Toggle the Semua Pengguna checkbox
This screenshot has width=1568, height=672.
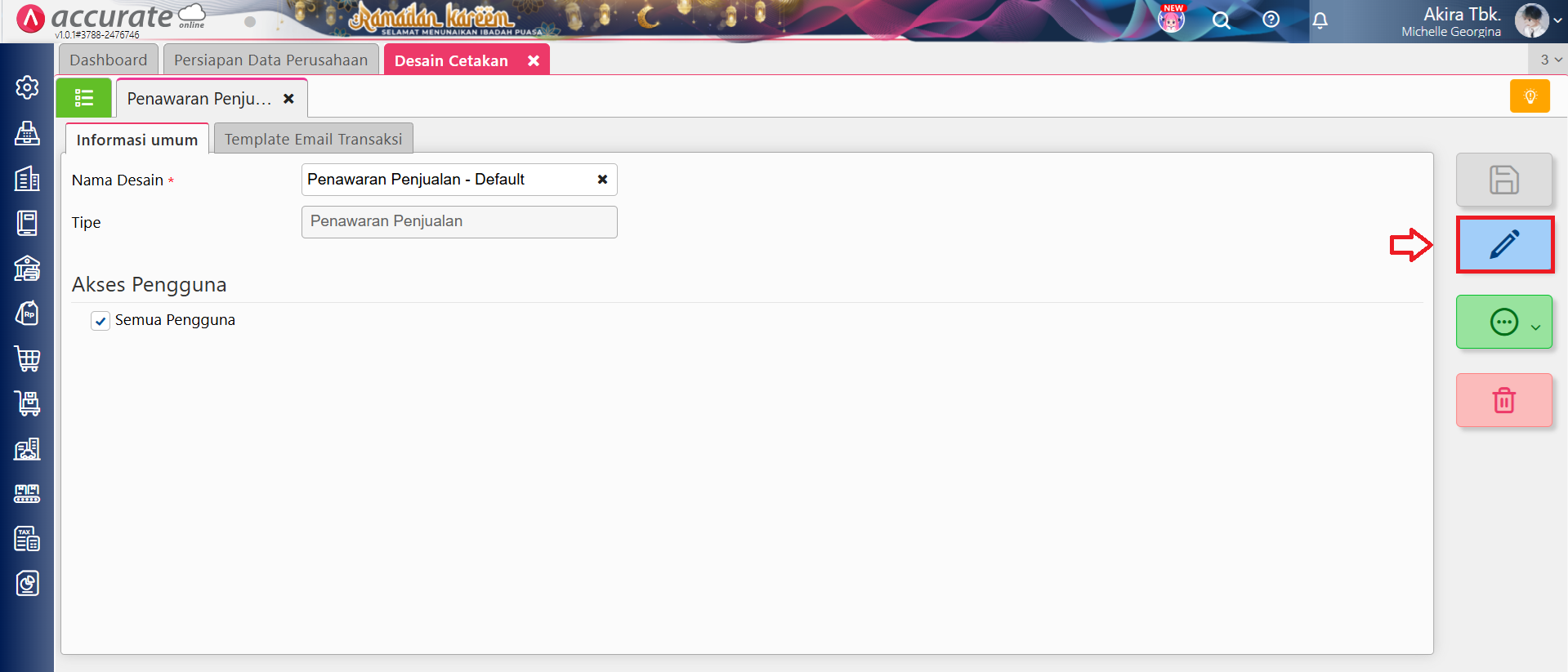click(101, 321)
